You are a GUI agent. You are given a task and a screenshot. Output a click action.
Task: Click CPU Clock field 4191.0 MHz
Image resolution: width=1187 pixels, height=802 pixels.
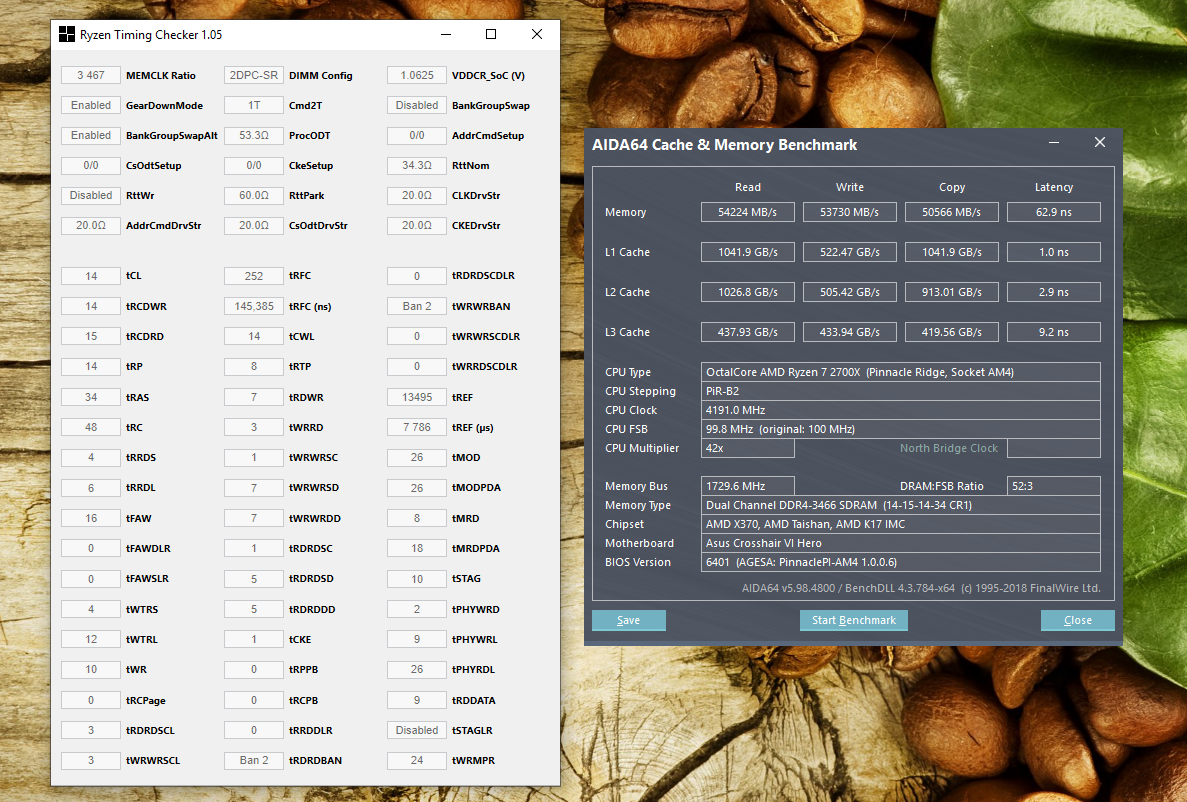(x=901, y=410)
